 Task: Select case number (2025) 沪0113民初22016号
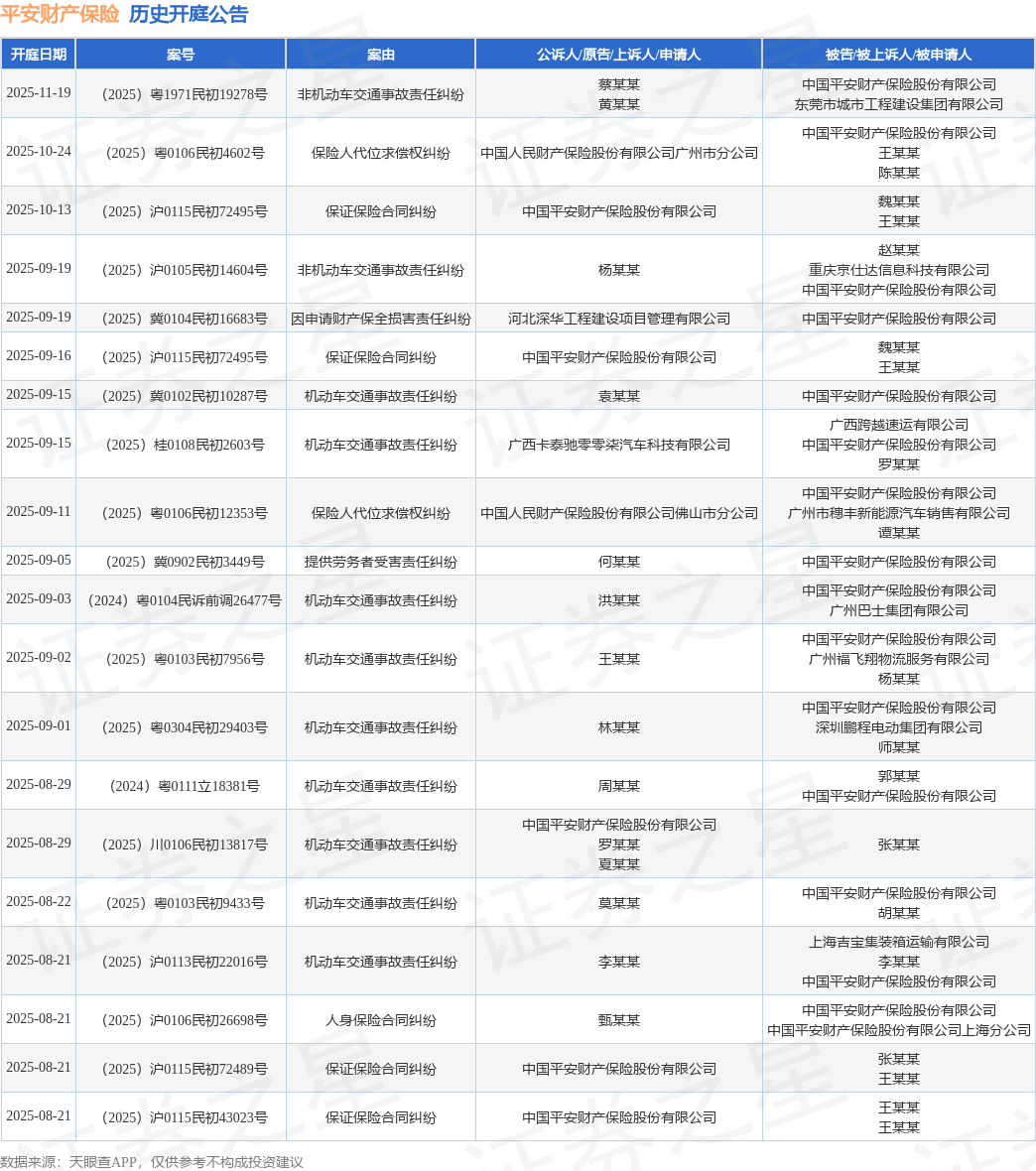click(x=181, y=962)
